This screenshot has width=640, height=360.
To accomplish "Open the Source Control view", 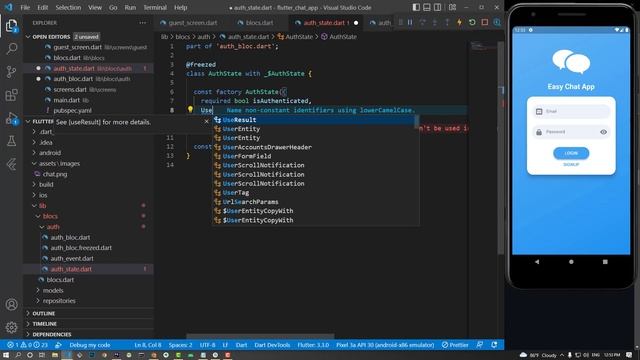I will pos(11,72).
